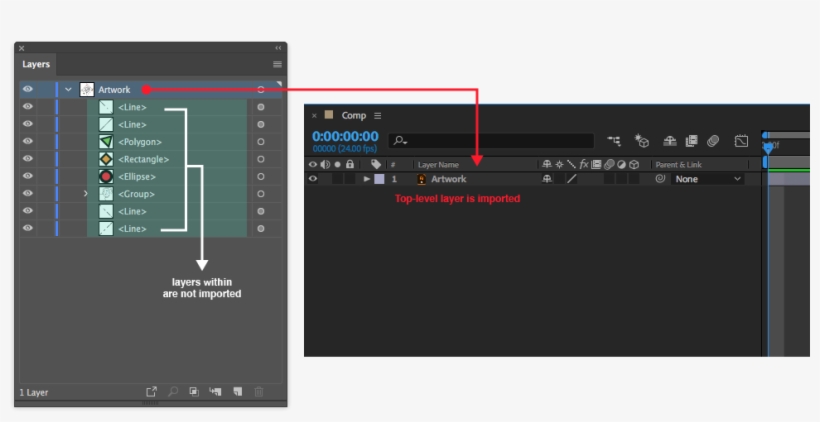Click Create New Sublayer icon
This screenshot has width=820, height=422.
pos(215,391)
